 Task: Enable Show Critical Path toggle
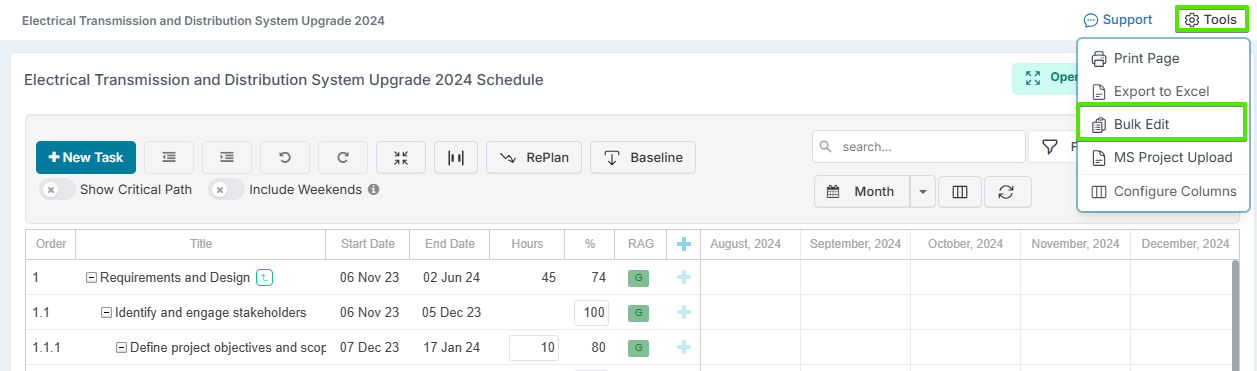coord(58,189)
